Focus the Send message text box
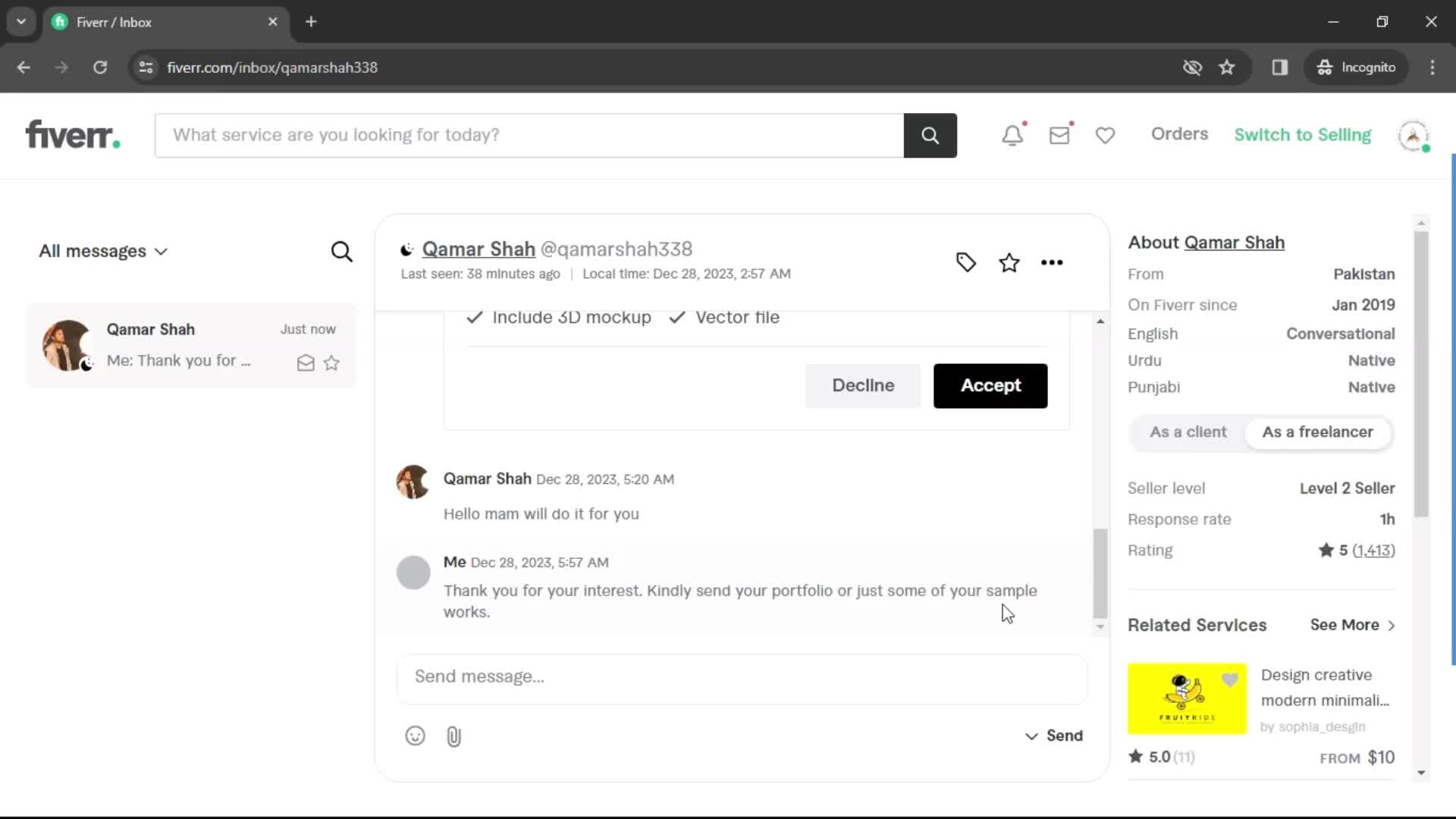Screen dimensions: 1456x819 pos(742,677)
